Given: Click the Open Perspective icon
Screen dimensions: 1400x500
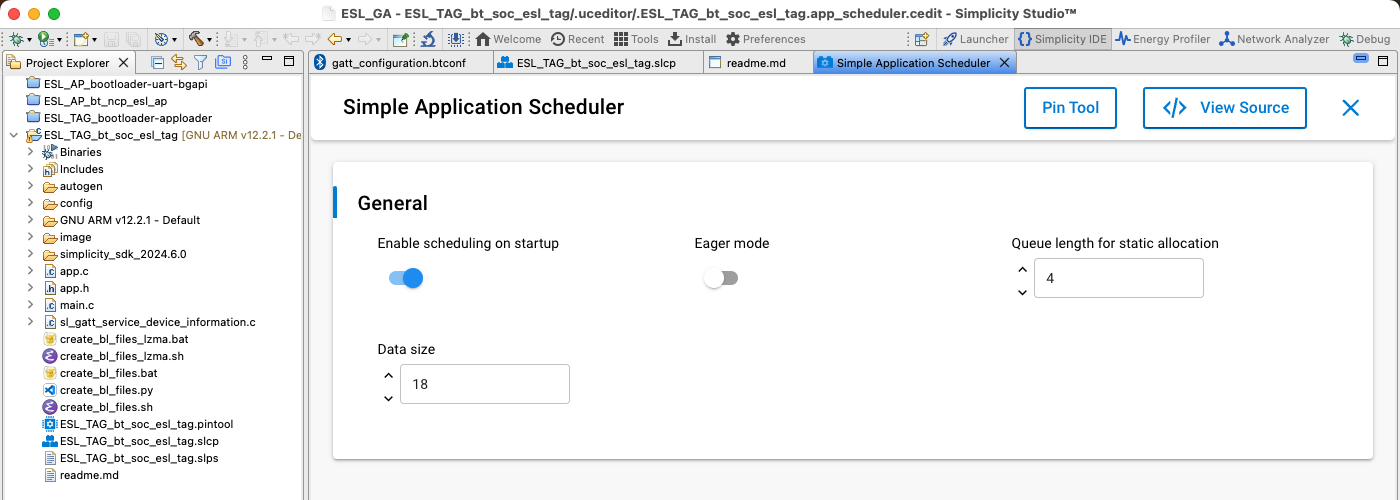Looking at the screenshot, I should click(921, 39).
